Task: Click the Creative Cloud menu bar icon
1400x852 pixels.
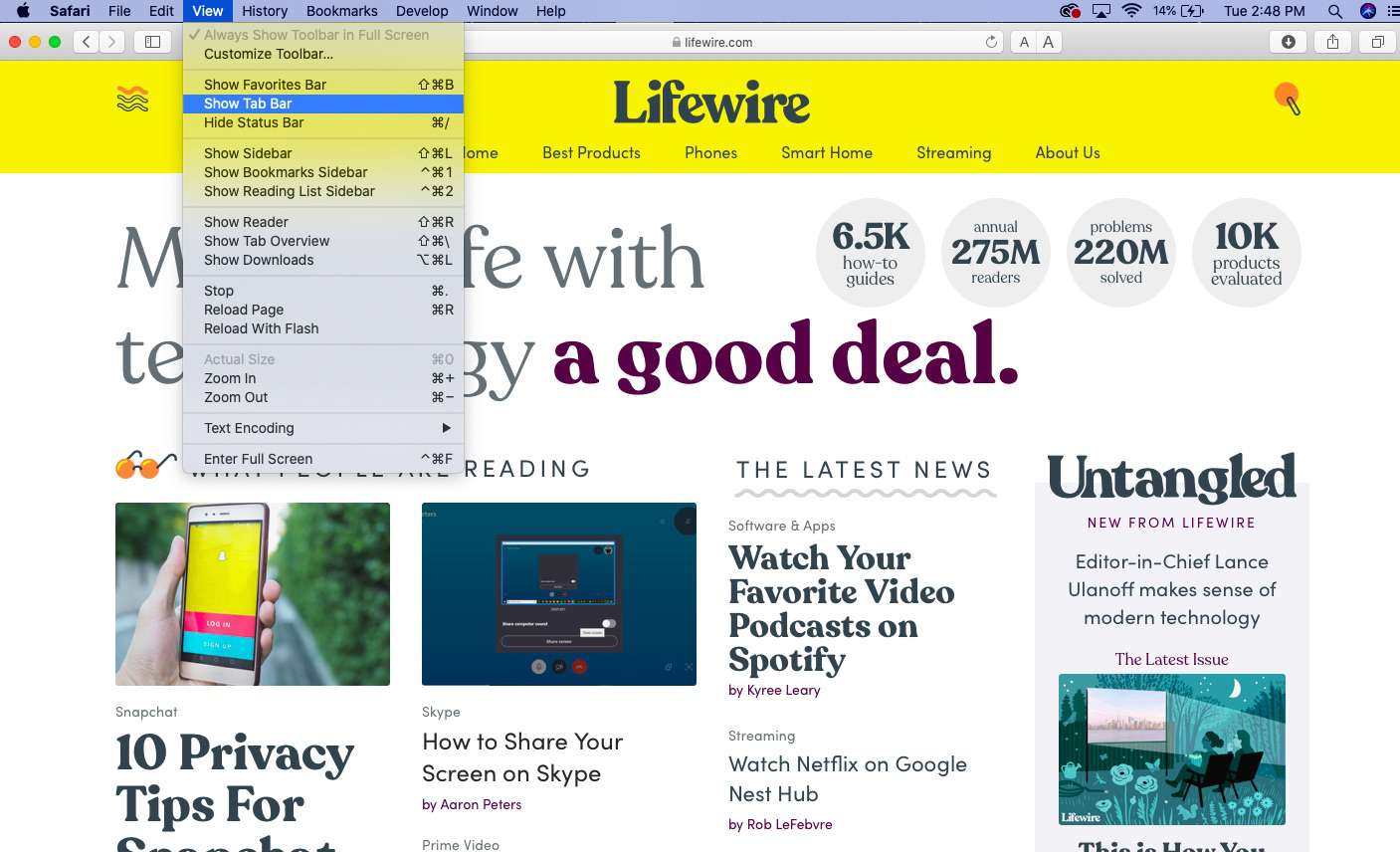Action: coord(1070,11)
